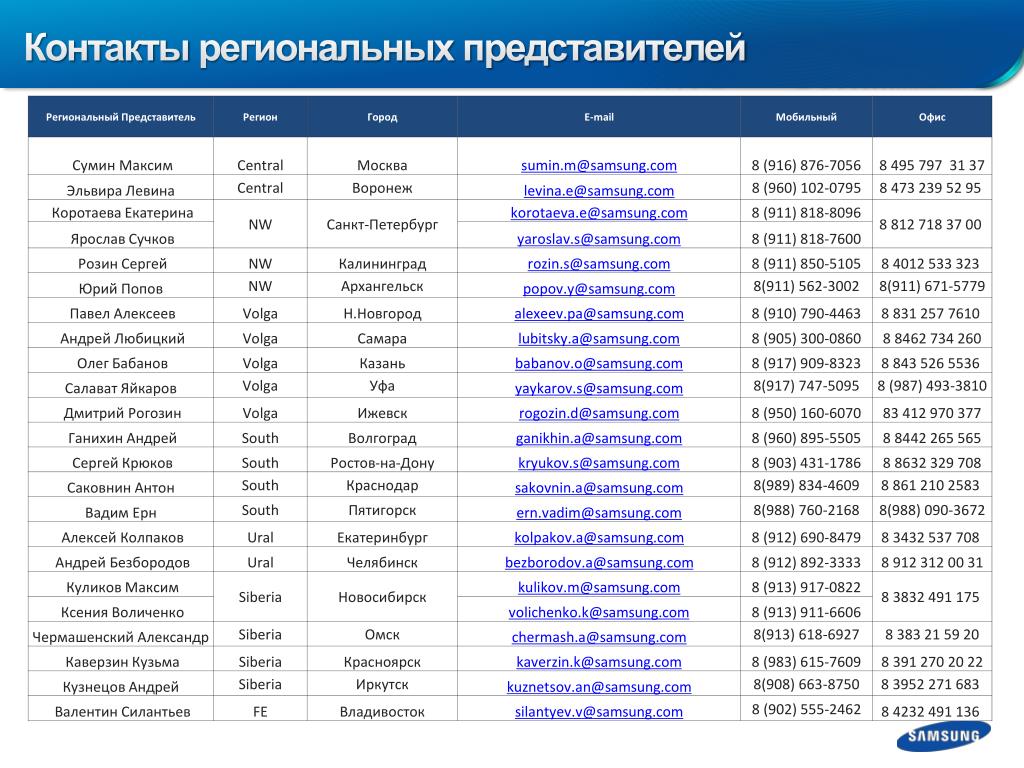Click office number '8 812 718 37 00'
1024x768 pixels.
pos(930,225)
